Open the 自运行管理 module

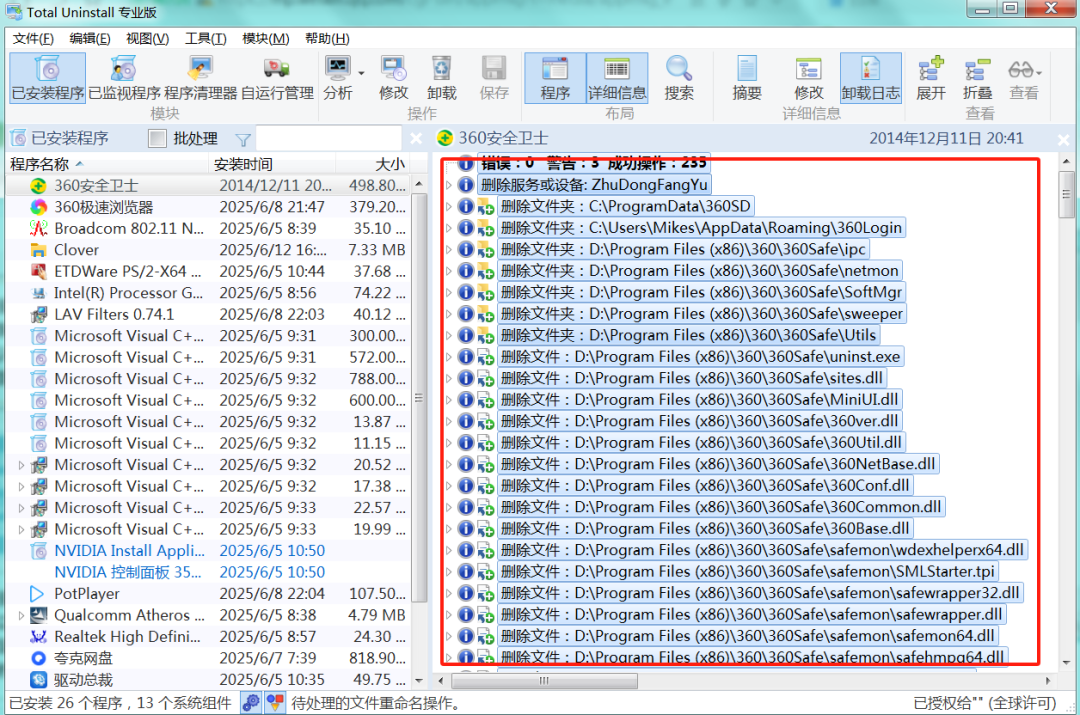click(x=277, y=78)
